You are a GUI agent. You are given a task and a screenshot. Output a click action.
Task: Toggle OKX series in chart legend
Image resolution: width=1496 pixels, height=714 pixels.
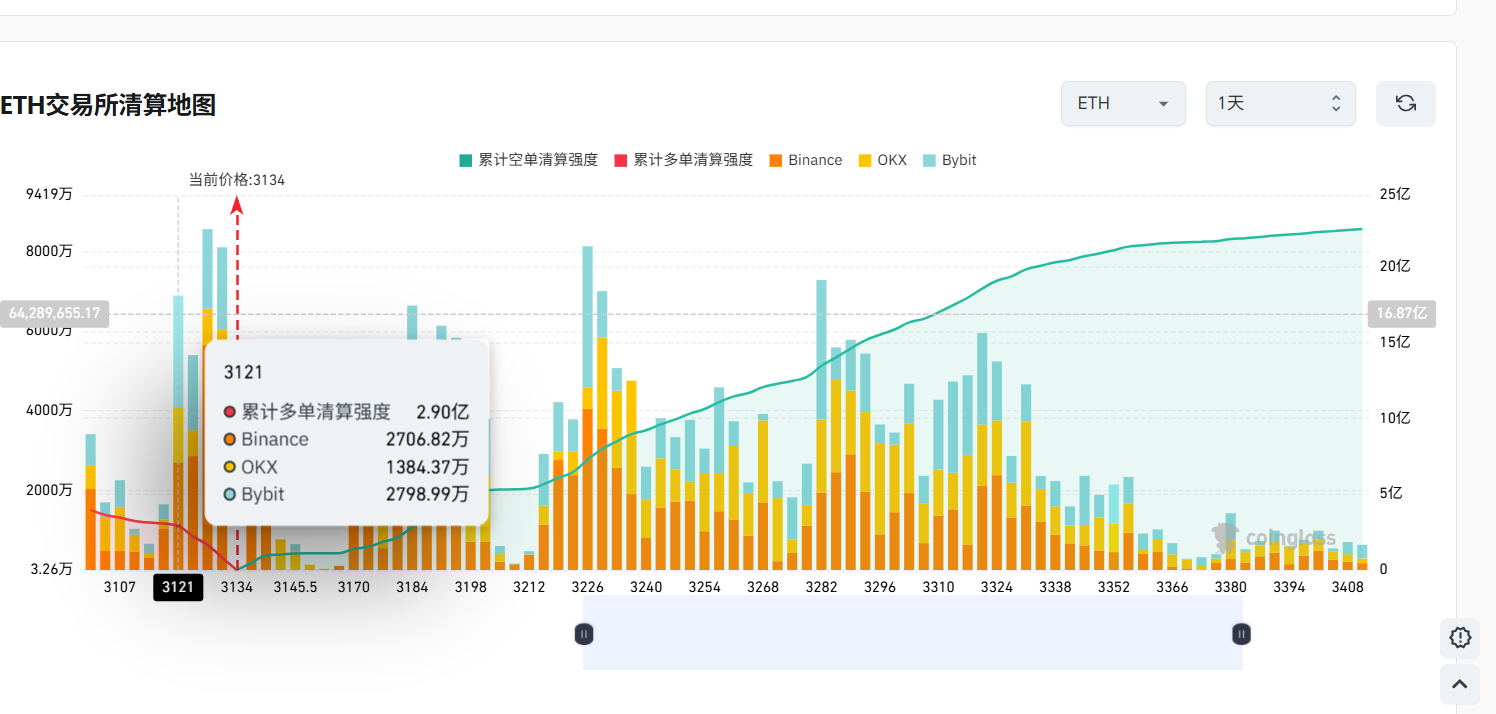[882, 160]
